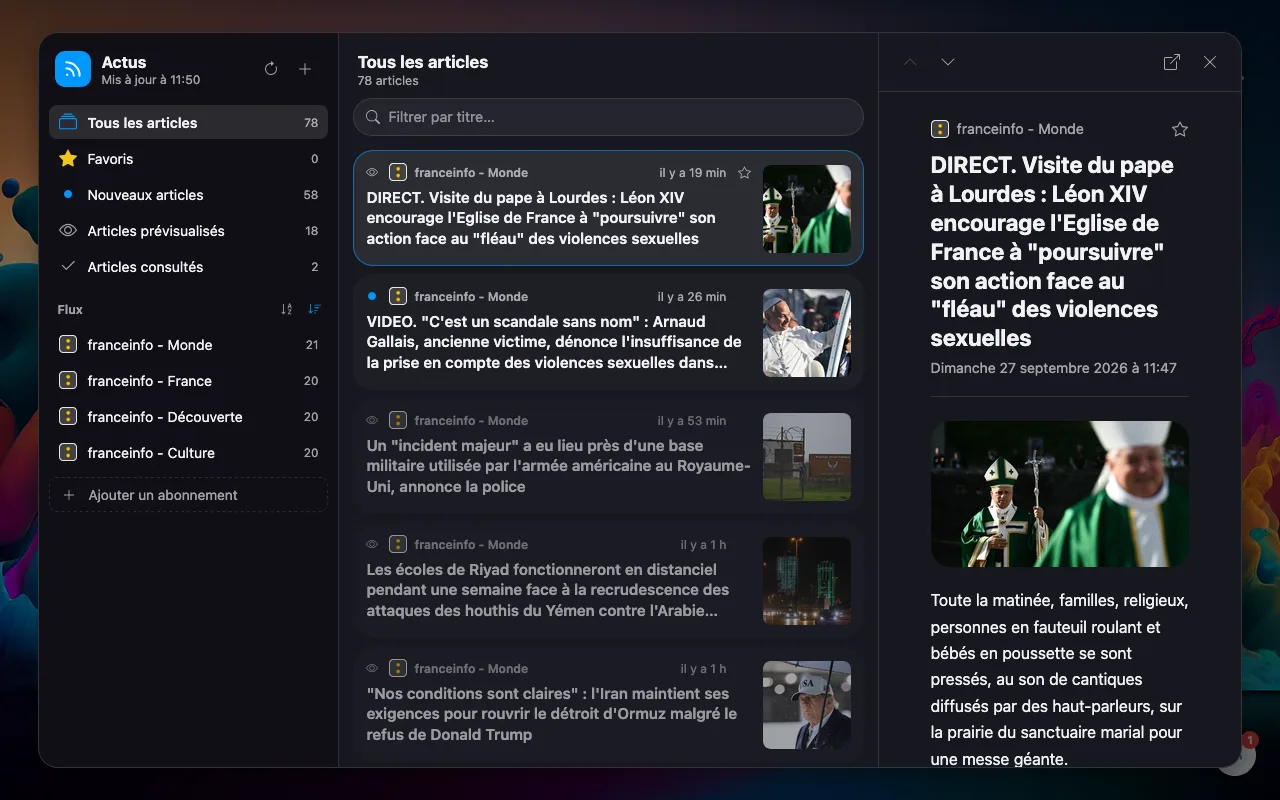Screen dimensions: 1280x800
Task: Click the plus icon in Ajouter un abonnement
Action: [69, 495]
